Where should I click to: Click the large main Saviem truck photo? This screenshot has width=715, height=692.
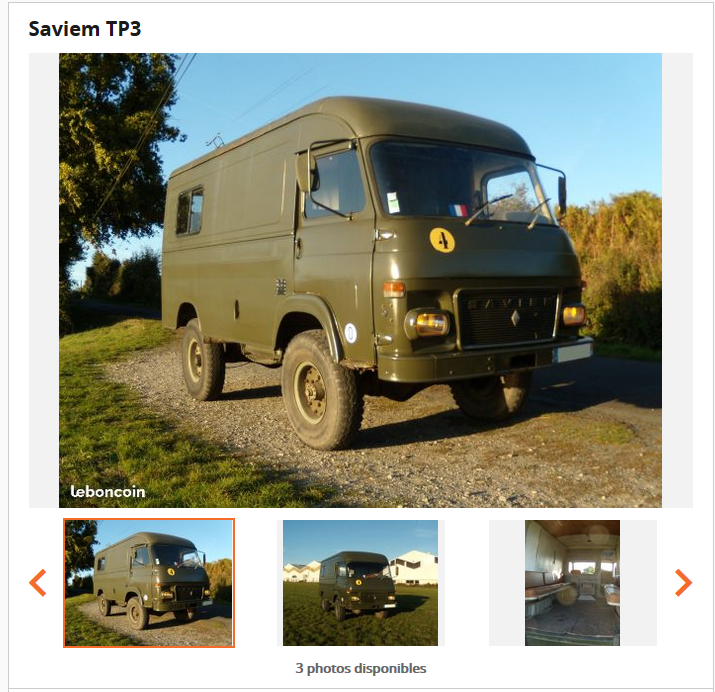pos(360,280)
